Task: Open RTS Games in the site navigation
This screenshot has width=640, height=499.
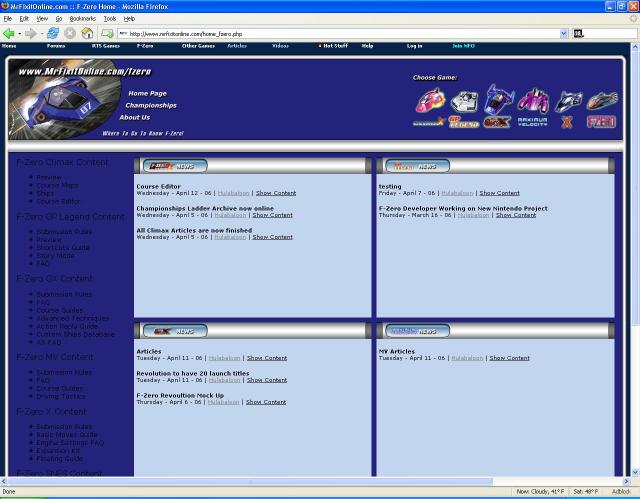Action: point(106,46)
